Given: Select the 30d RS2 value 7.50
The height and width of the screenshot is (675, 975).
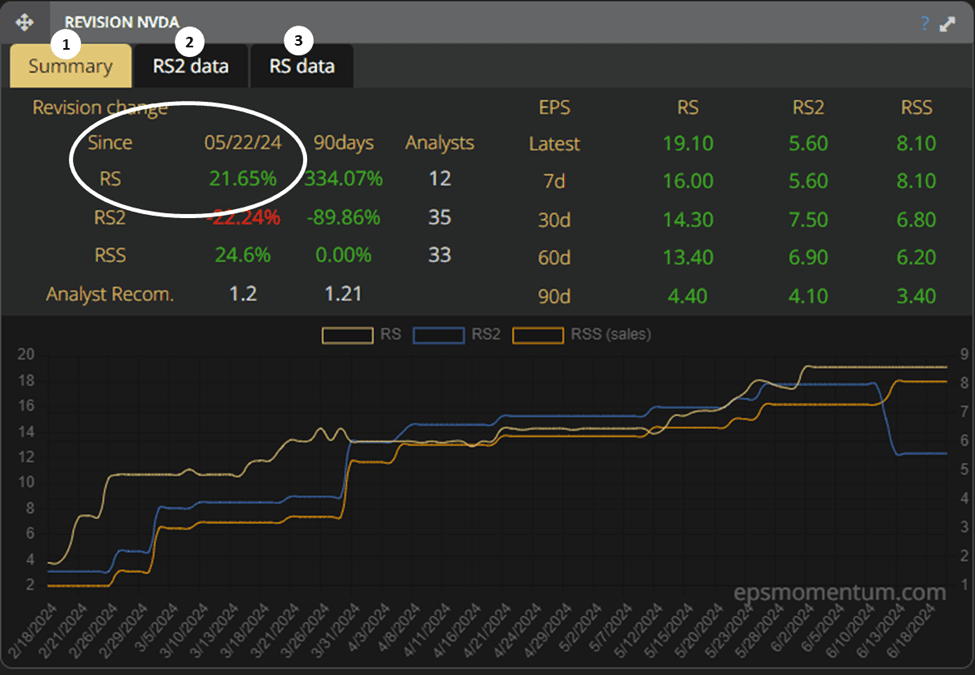Looking at the screenshot, I should pos(808,219).
